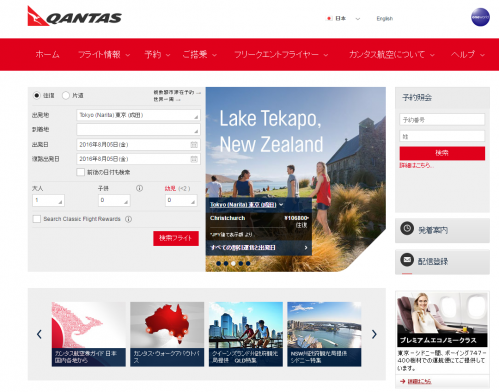The image size is (499, 392).
Task: Open the Tokyo (Narita) origin dropdown on banner
Action: click(x=246, y=204)
